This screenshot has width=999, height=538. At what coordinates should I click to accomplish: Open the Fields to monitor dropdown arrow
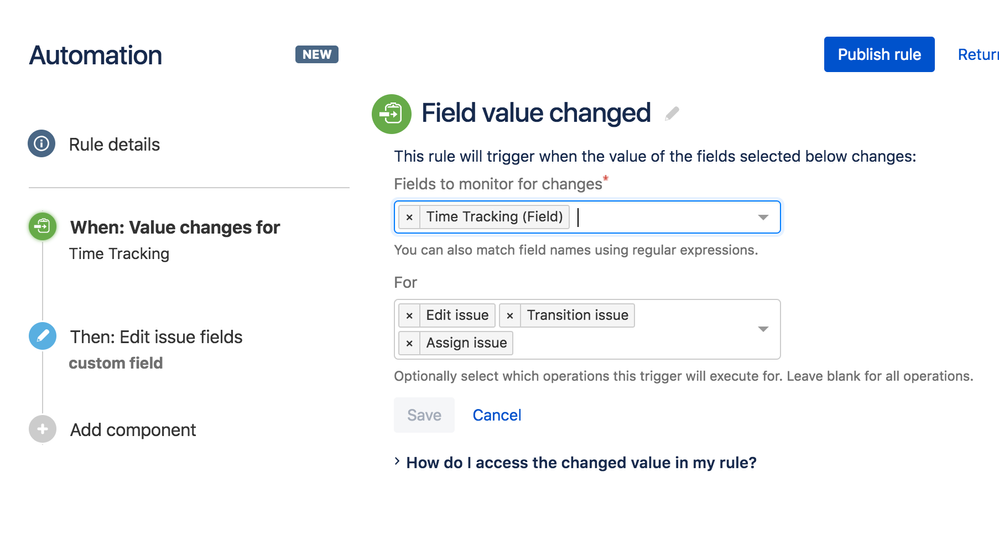coord(763,217)
